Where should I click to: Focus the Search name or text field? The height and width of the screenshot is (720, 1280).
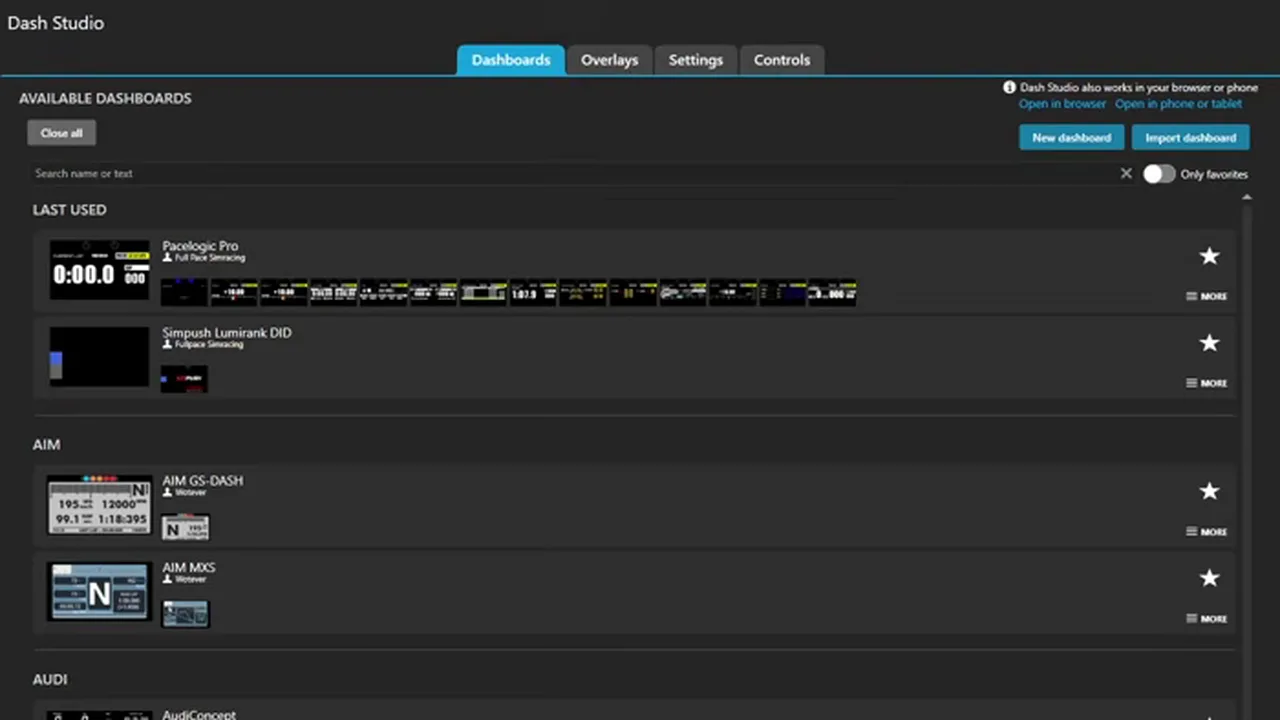click(x=574, y=174)
